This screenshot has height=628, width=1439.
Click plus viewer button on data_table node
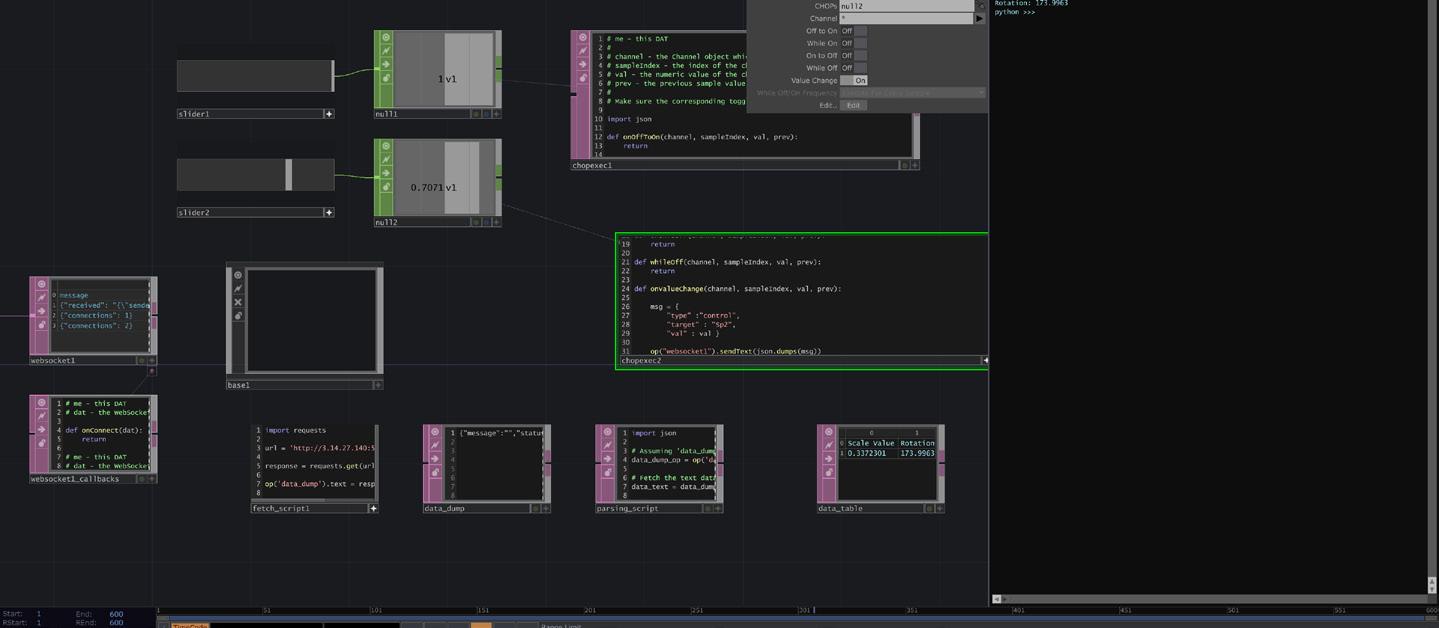point(939,508)
